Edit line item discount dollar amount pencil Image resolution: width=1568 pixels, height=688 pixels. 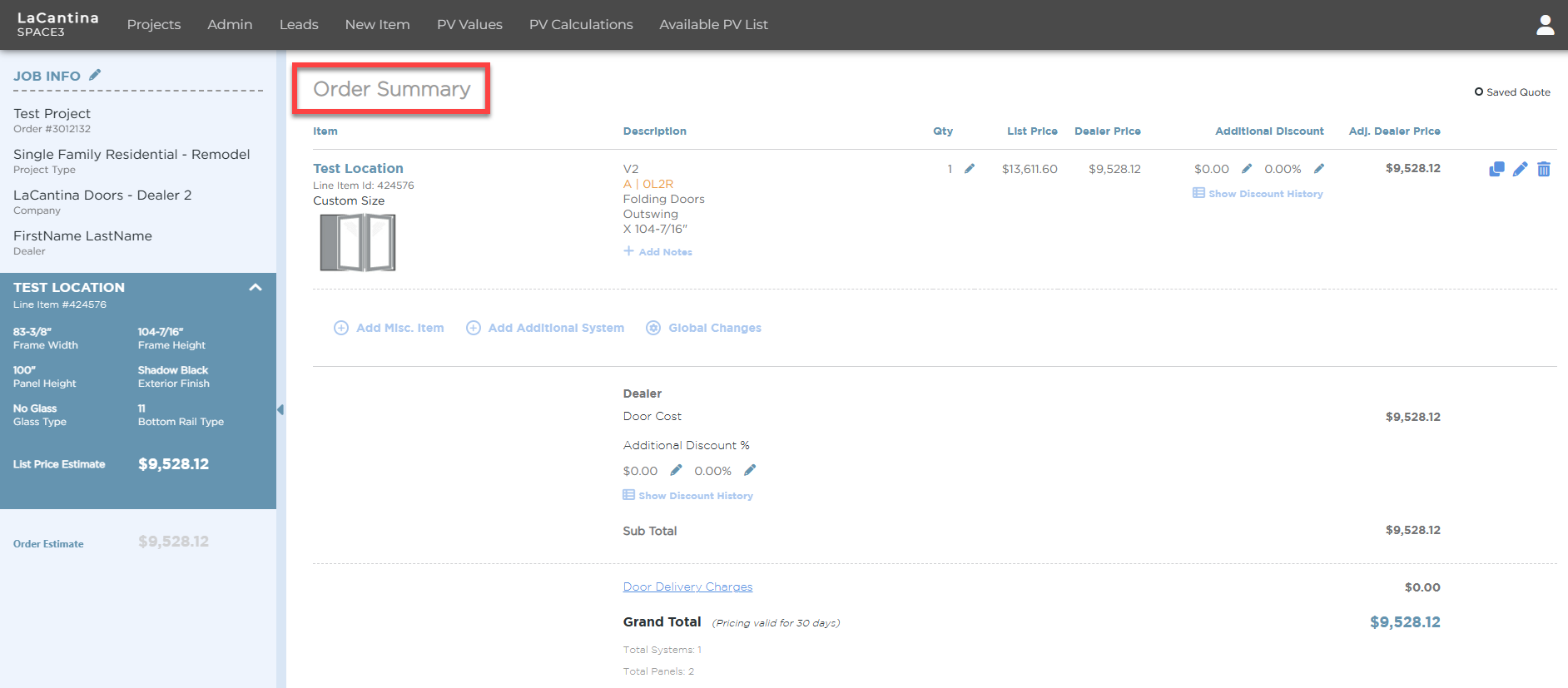tap(1247, 168)
